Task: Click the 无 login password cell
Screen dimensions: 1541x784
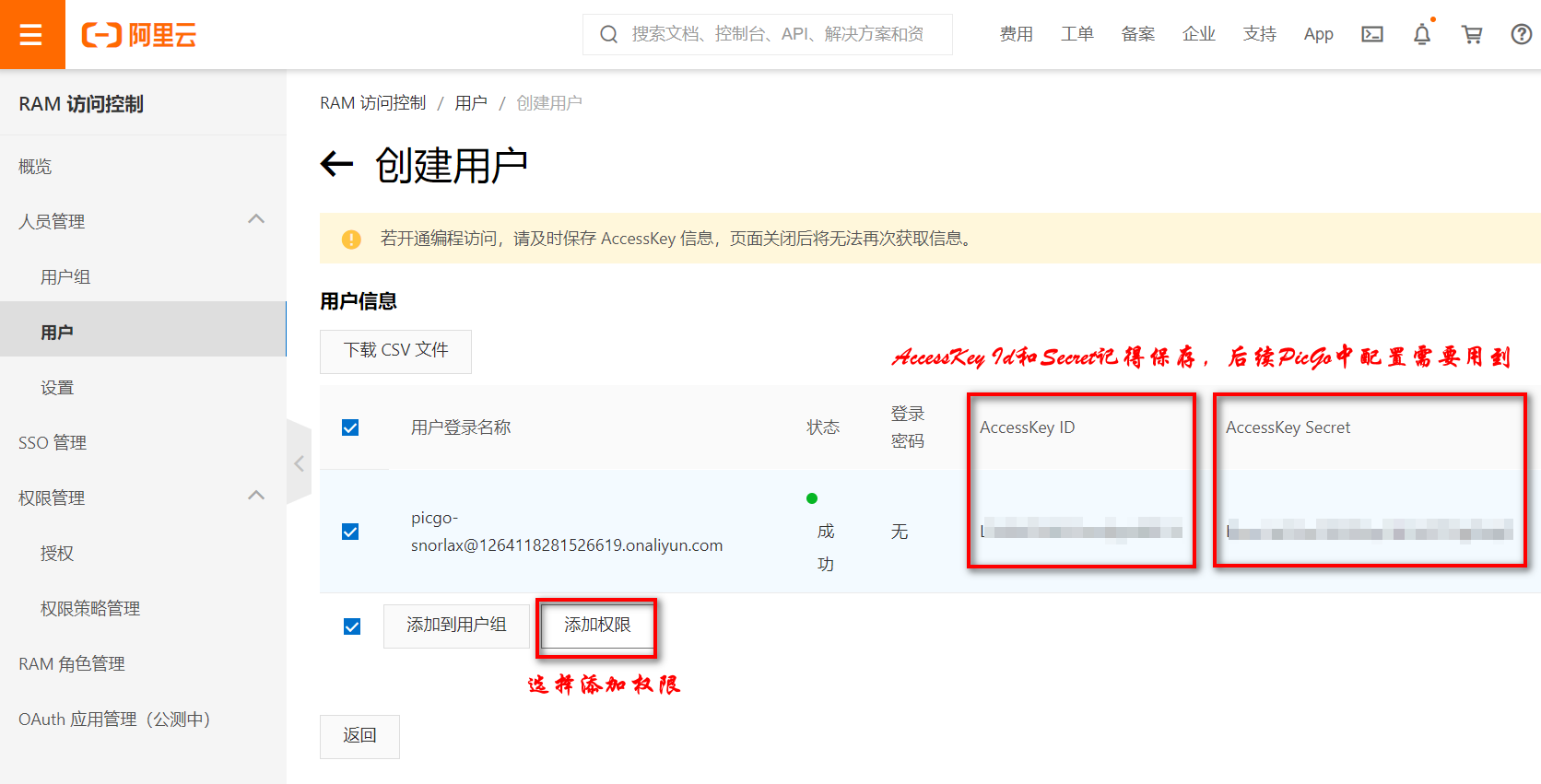Action: pyautogui.click(x=900, y=532)
